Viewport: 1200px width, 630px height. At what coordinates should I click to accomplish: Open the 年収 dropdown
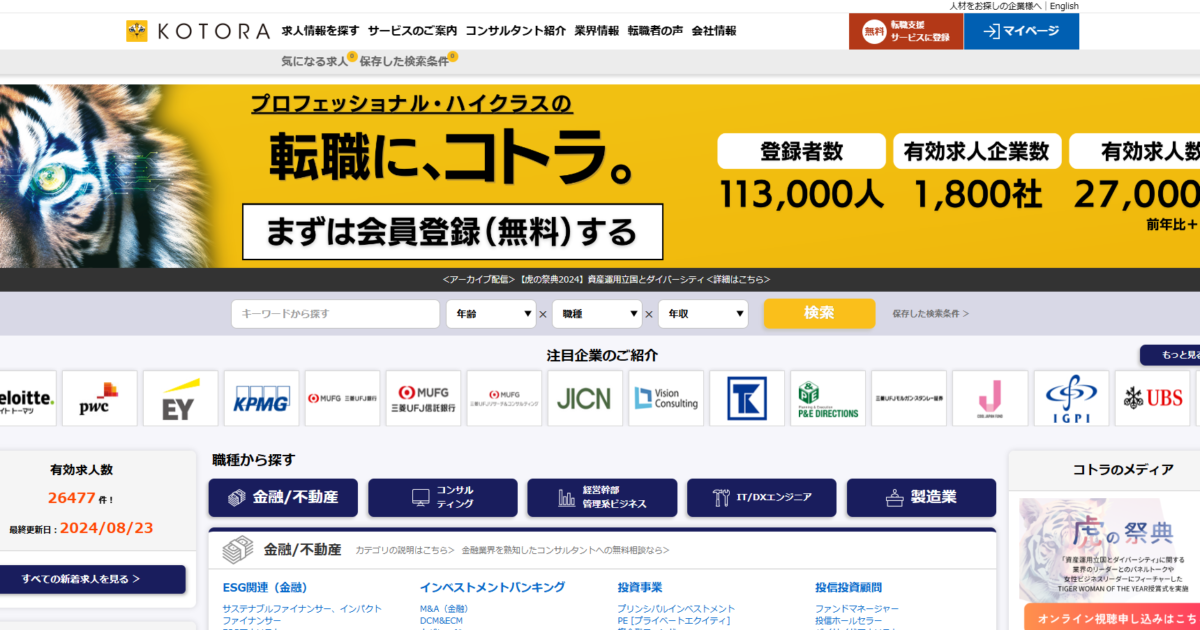coord(702,314)
